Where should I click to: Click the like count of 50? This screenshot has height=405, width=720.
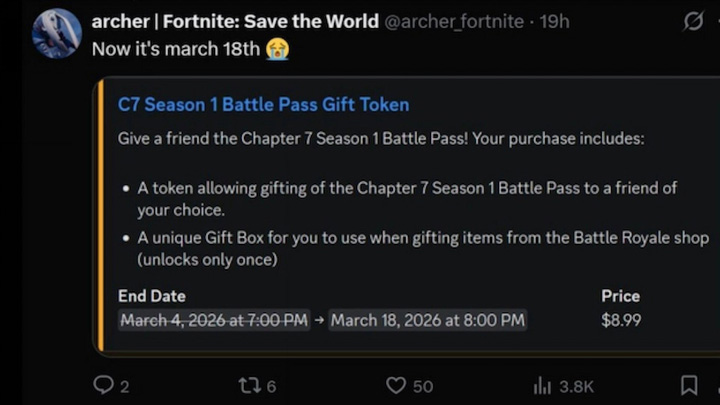point(423,386)
